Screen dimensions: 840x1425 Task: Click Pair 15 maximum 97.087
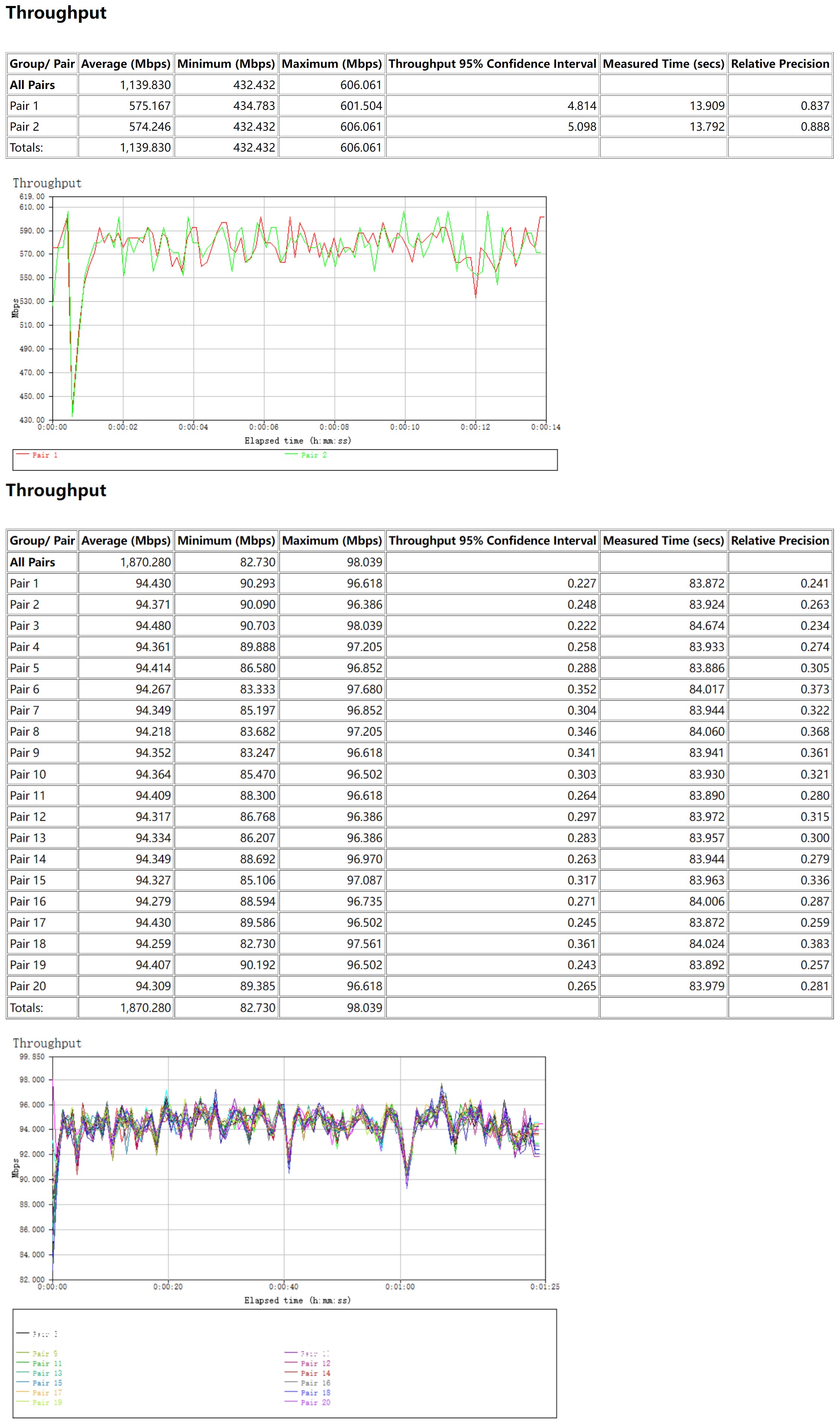coord(365,880)
